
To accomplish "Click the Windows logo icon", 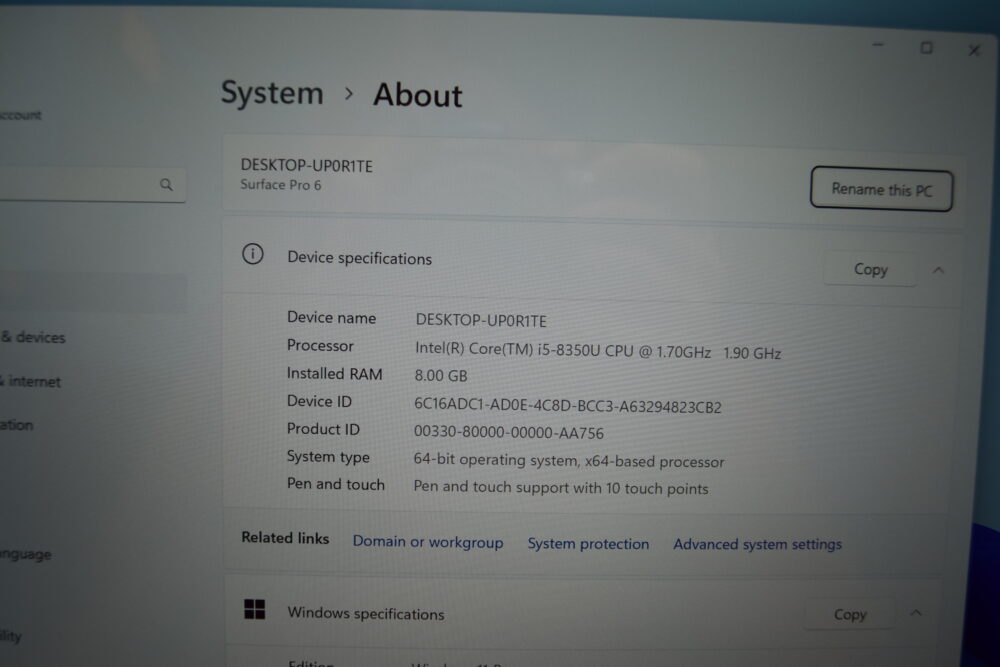I will point(254,609).
